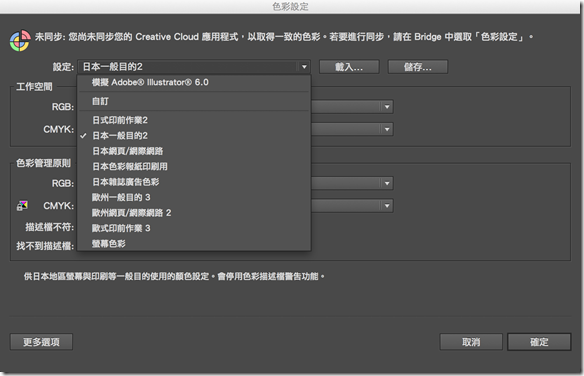Open 更多選項 button

(x=41, y=342)
